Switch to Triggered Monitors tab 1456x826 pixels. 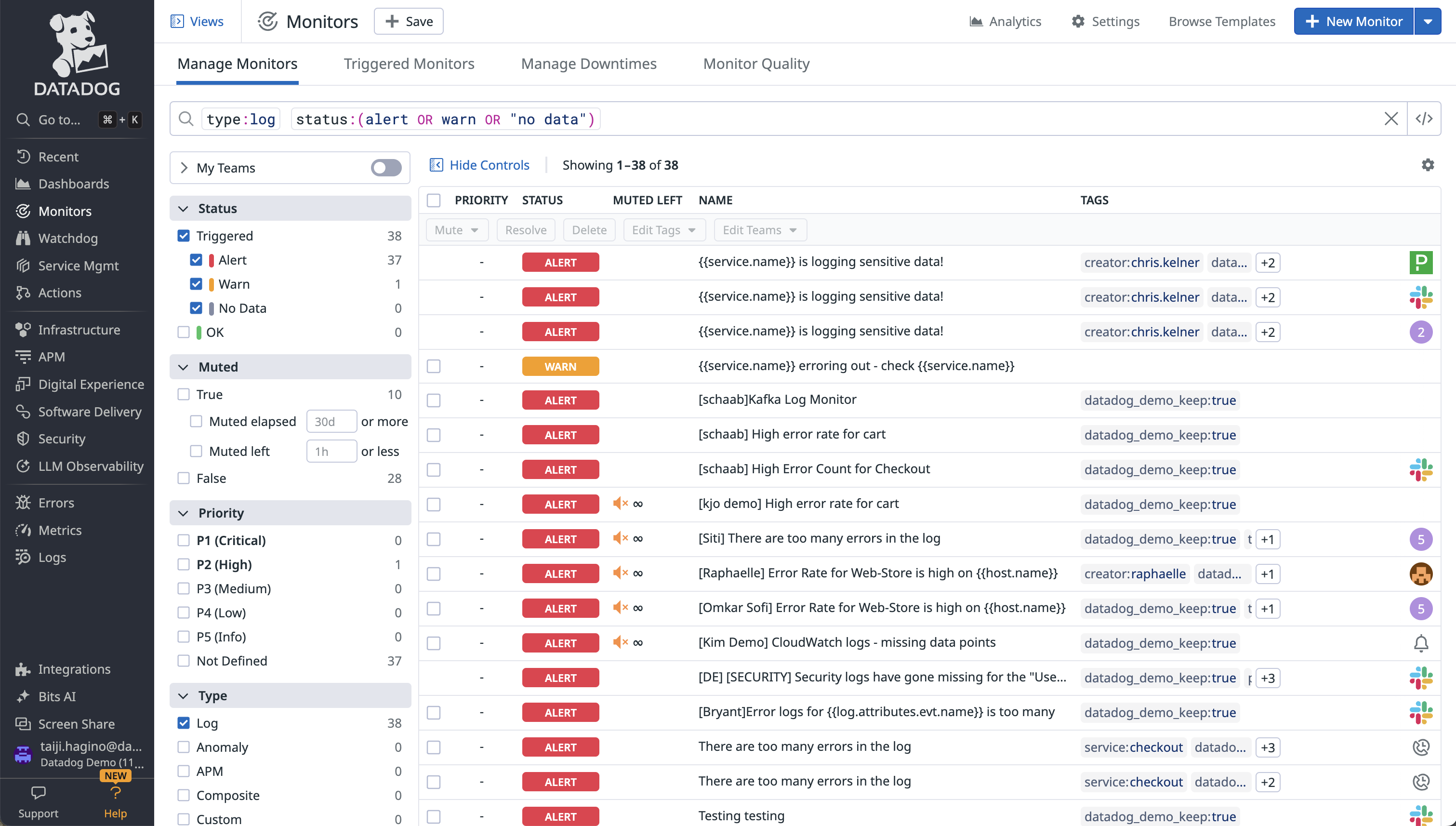click(x=409, y=64)
